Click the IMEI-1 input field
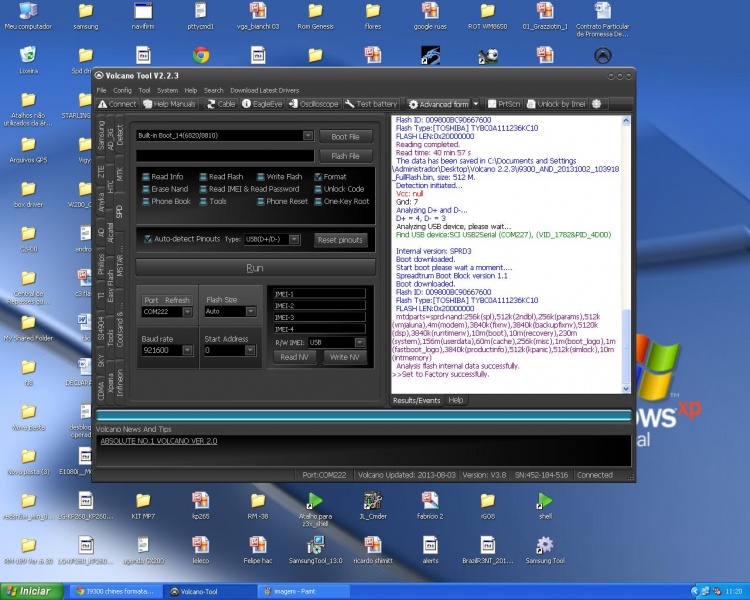The height and width of the screenshot is (600, 750). [320, 294]
